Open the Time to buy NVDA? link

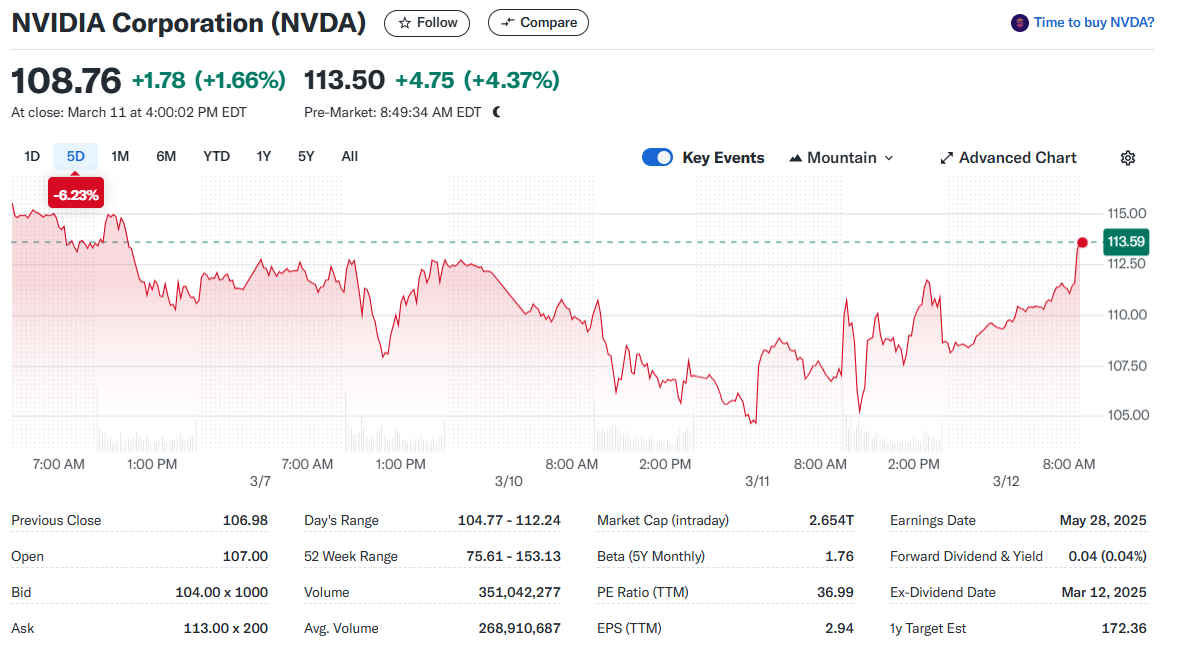(x=1093, y=23)
